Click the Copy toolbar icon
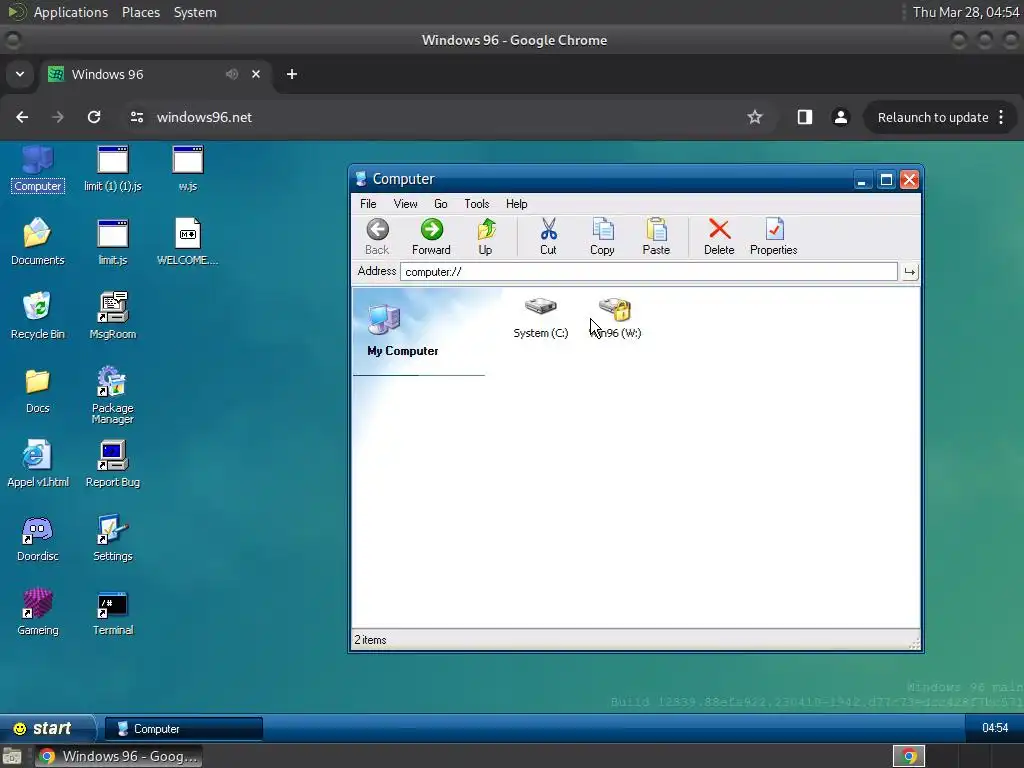Screen dimensions: 1024x768 click(602, 236)
